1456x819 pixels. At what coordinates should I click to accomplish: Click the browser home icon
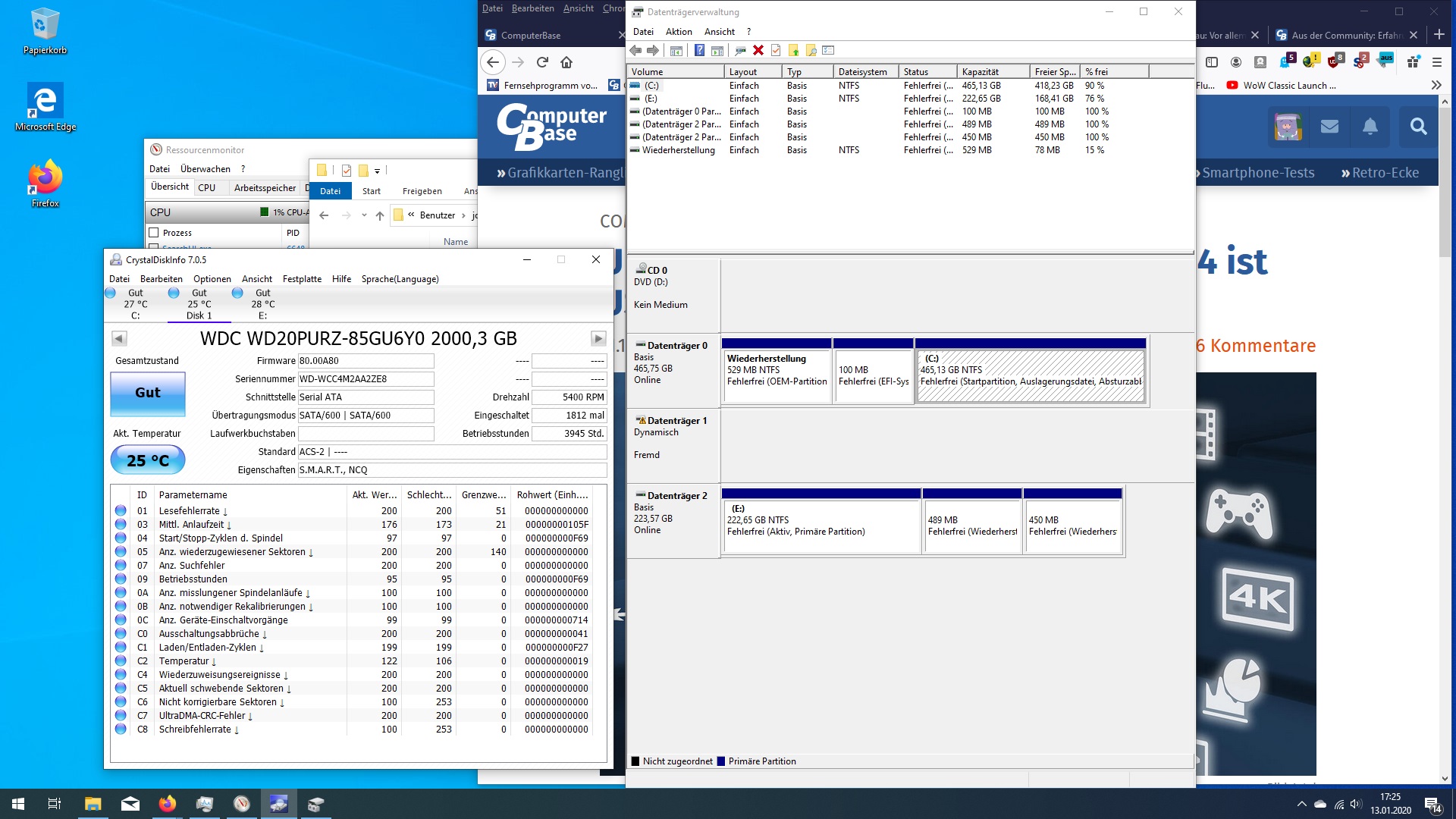(x=566, y=62)
